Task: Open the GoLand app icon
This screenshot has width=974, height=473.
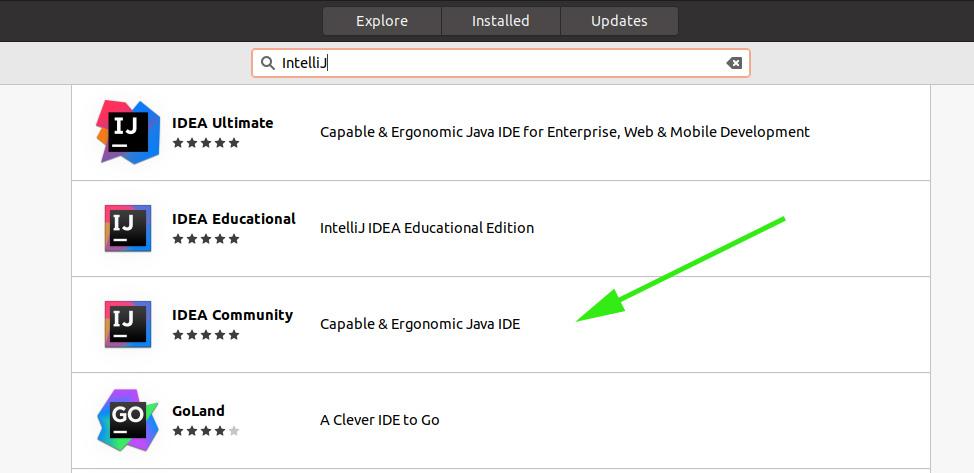Action: coord(128,420)
